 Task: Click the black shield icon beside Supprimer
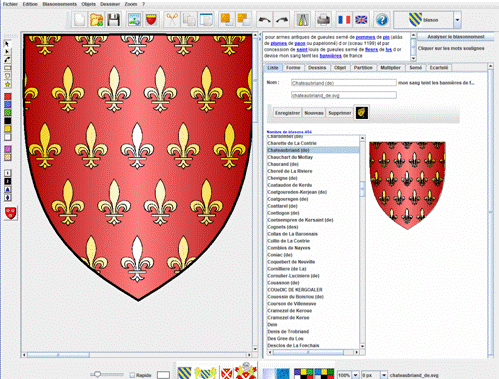(362, 113)
